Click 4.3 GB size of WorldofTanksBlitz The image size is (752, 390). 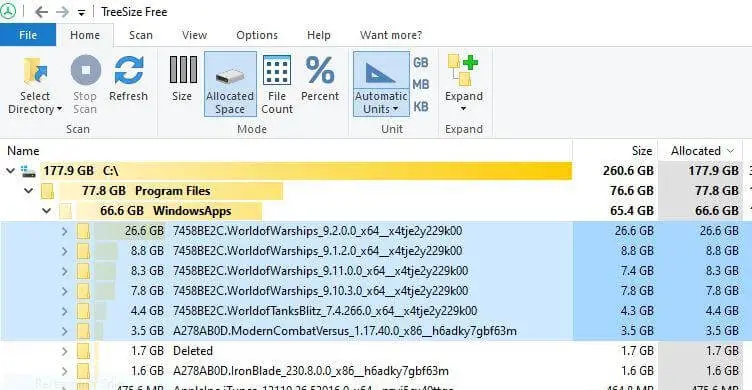pos(637,311)
